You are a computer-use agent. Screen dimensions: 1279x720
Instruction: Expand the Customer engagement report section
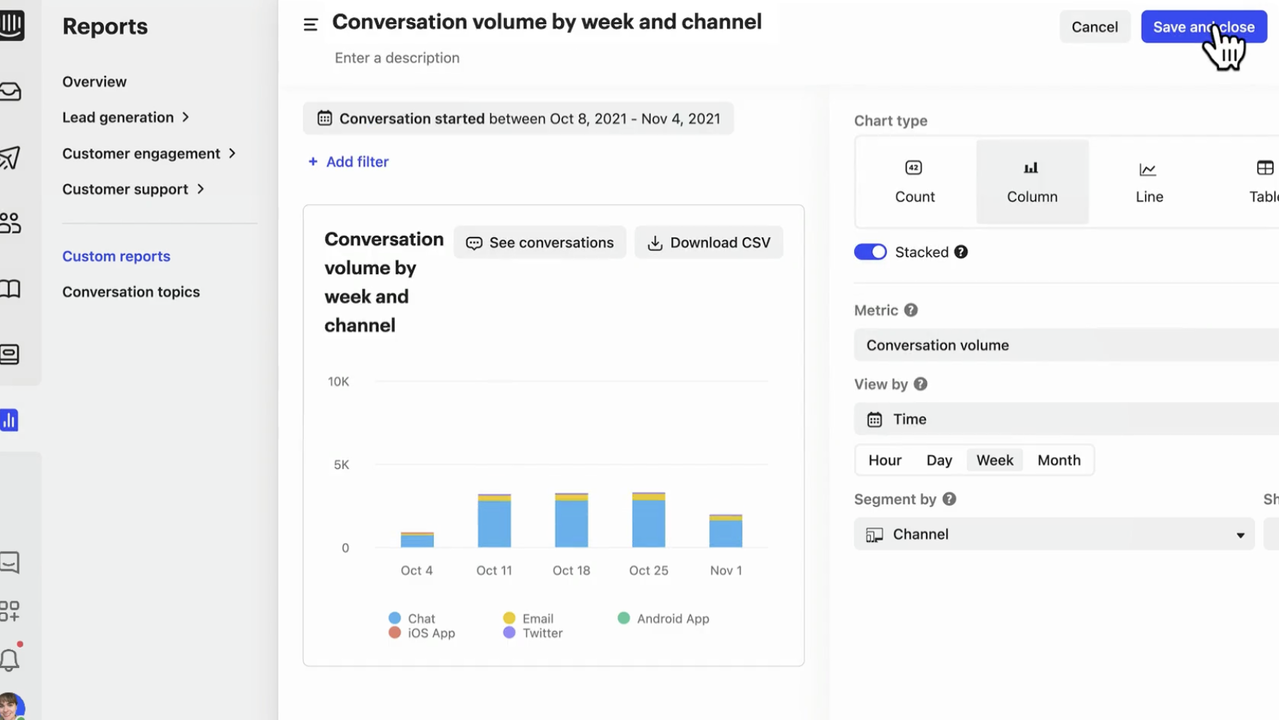[141, 153]
